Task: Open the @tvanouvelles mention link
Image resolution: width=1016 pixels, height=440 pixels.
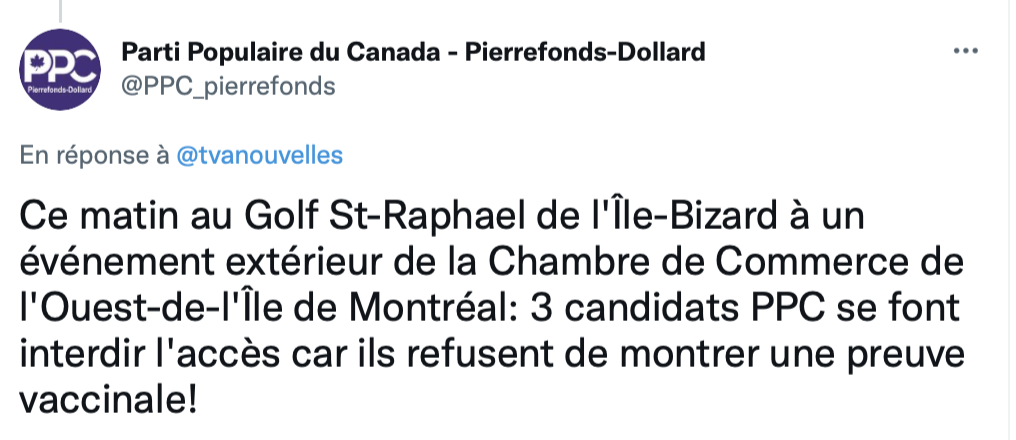Action: [259, 156]
